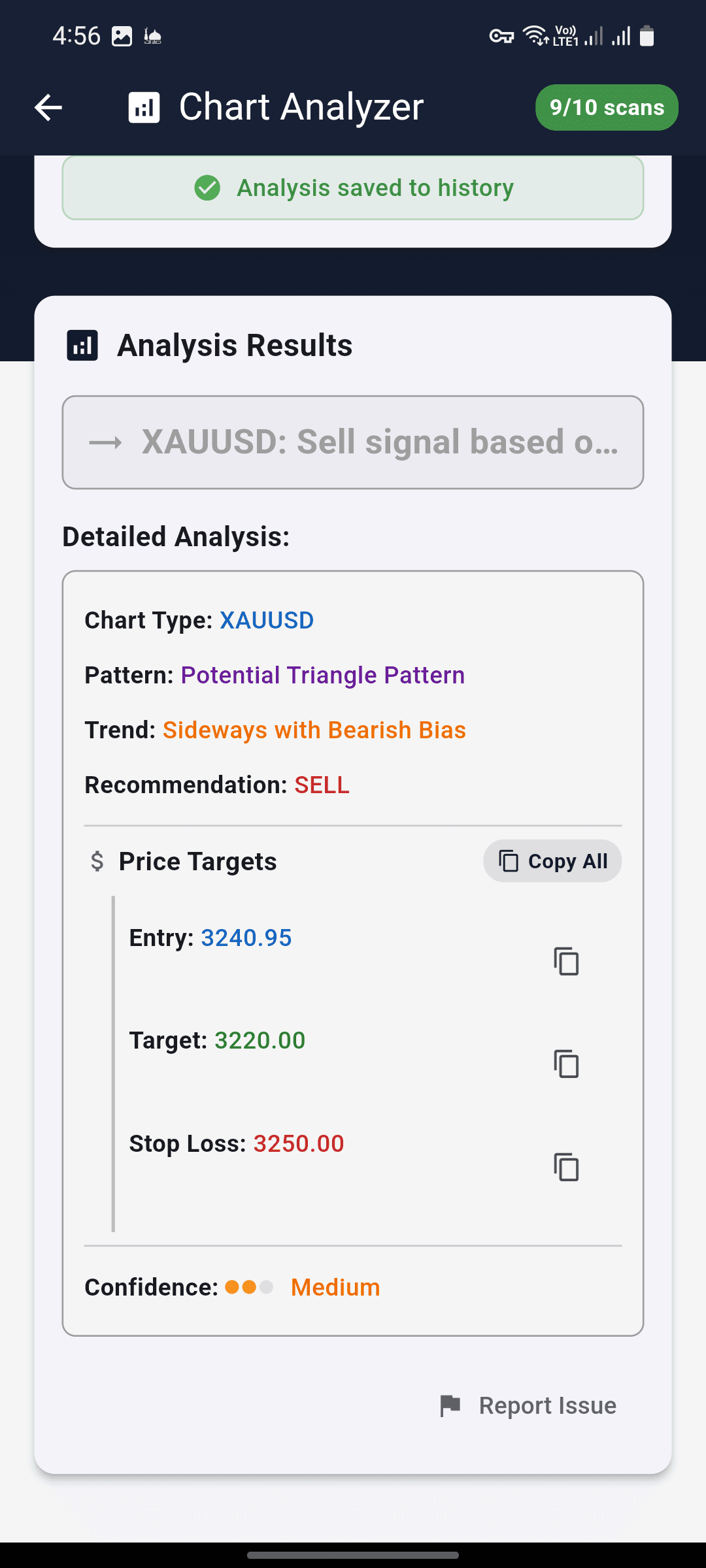The image size is (706, 1568).
Task: Tap the Entry value 3240.95
Action: click(x=246, y=938)
